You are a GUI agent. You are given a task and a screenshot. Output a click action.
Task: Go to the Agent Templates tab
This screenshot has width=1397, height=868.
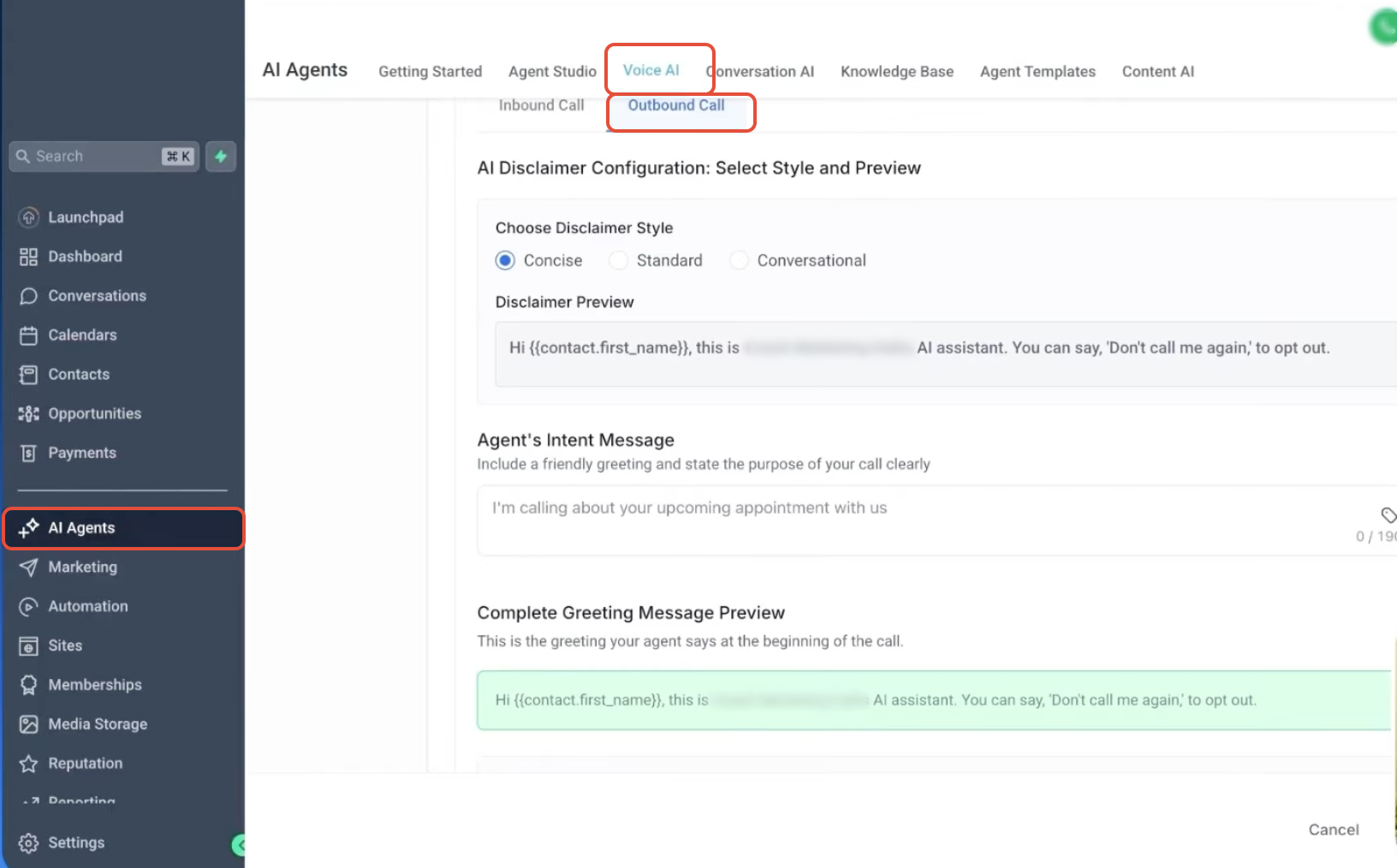click(x=1037, y=72)
